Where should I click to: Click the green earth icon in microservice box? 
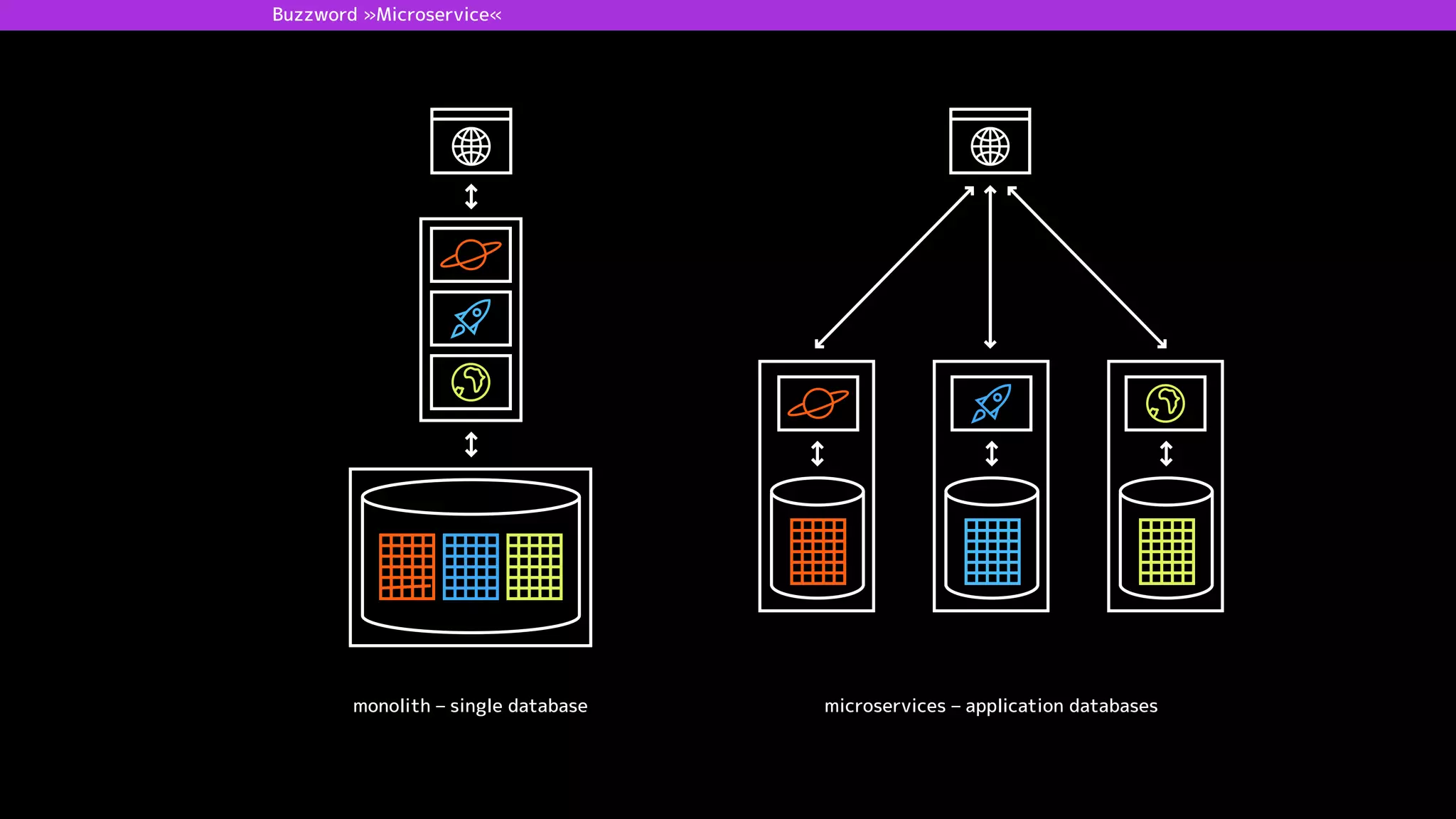coord(1165,403)
